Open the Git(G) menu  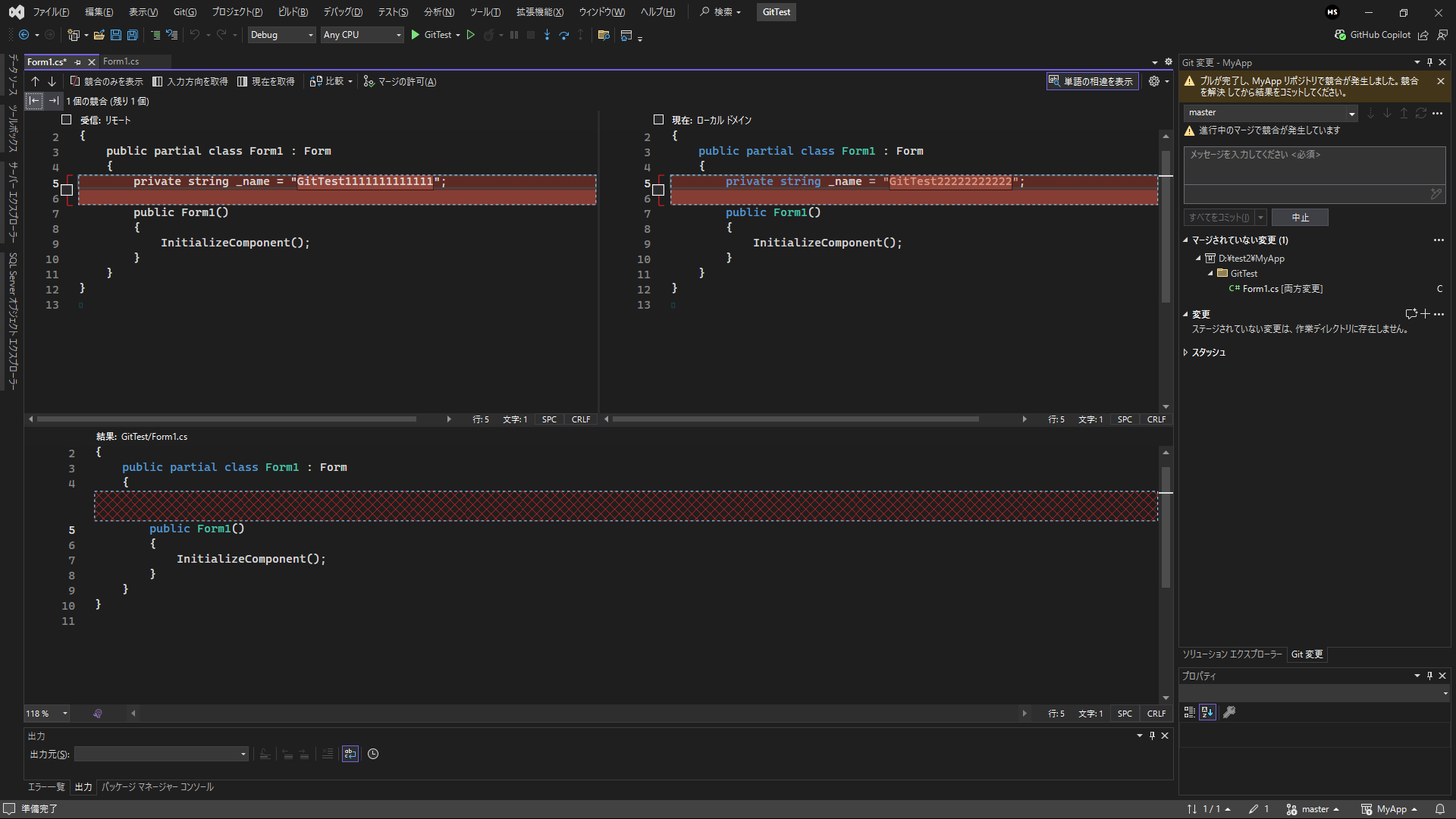tap(184, 12)
